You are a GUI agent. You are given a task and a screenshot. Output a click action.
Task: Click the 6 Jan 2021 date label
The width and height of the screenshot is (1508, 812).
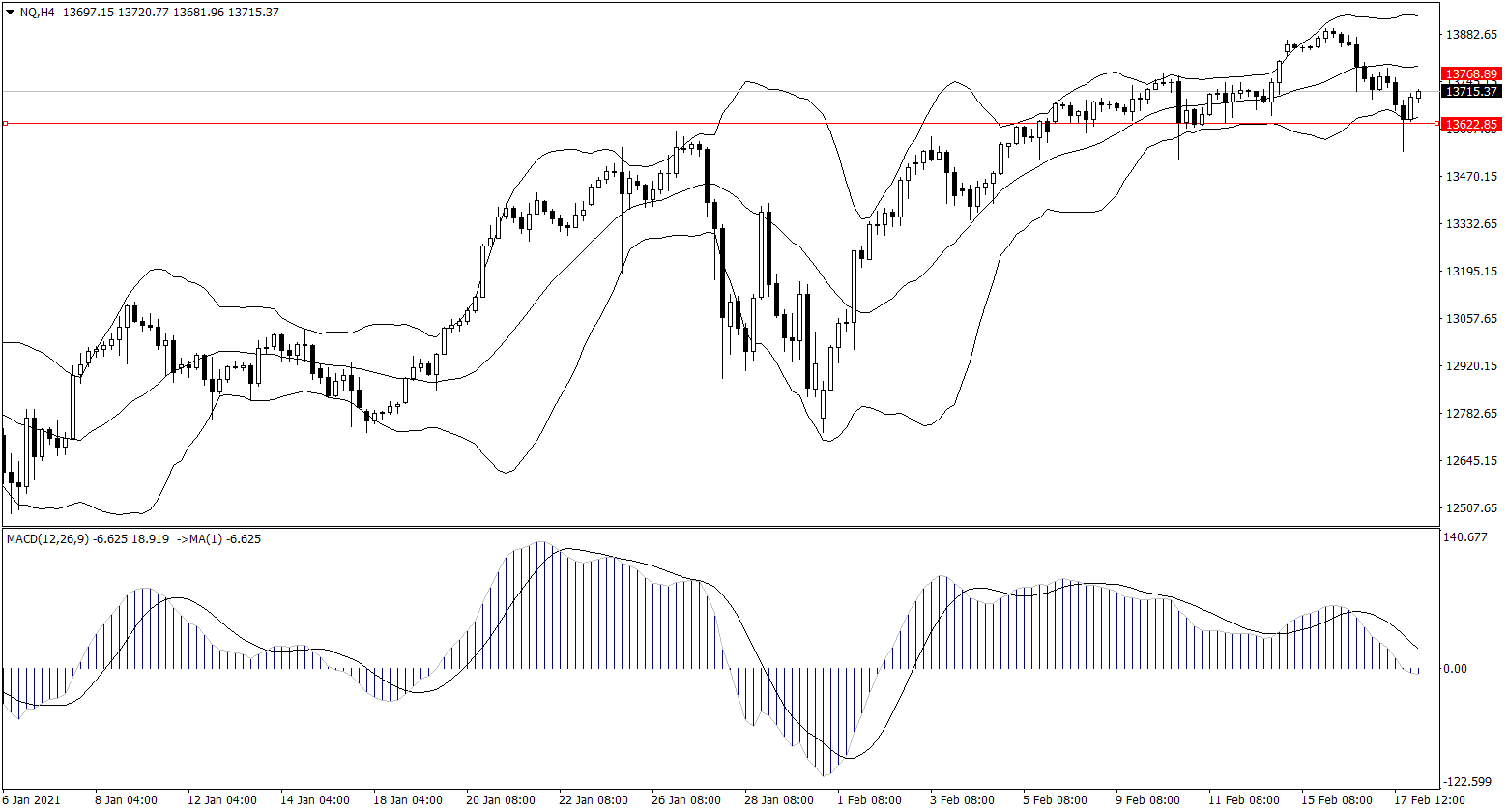(x=33, y=800)
